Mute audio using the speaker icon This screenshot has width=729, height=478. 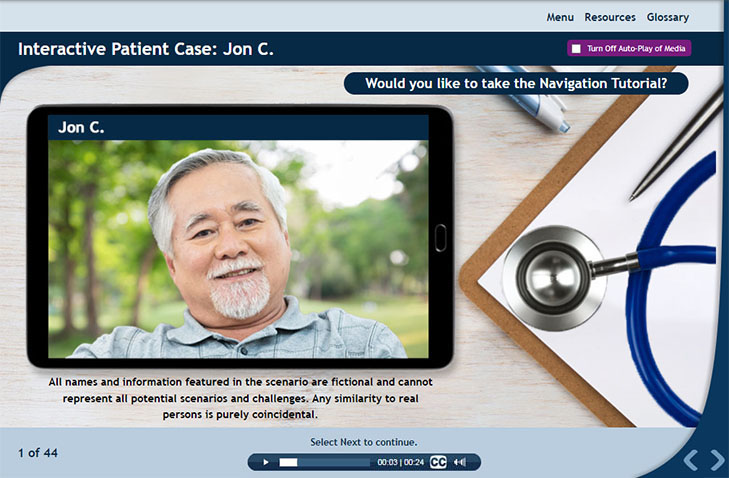point(459,462)
